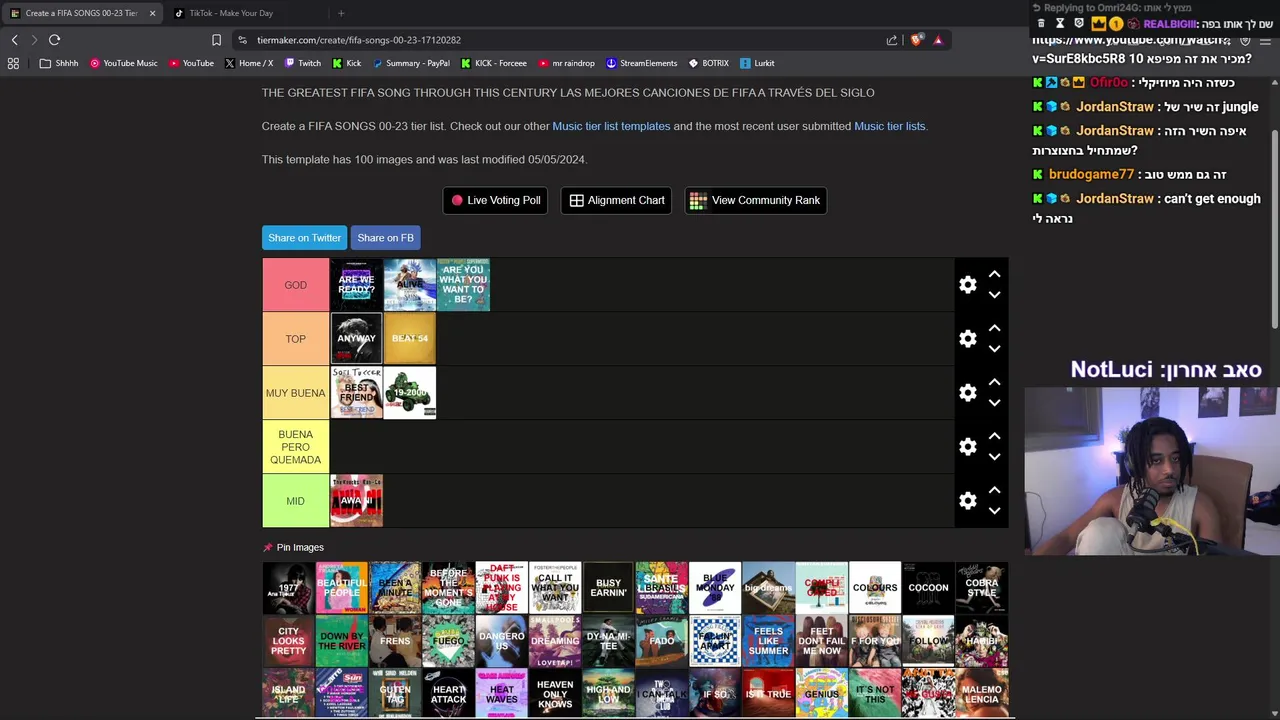The height and width of the screenshot is (720, 1280).
Task: Close the FIFA SONGS tier list tab
Action: coord(152,13)
